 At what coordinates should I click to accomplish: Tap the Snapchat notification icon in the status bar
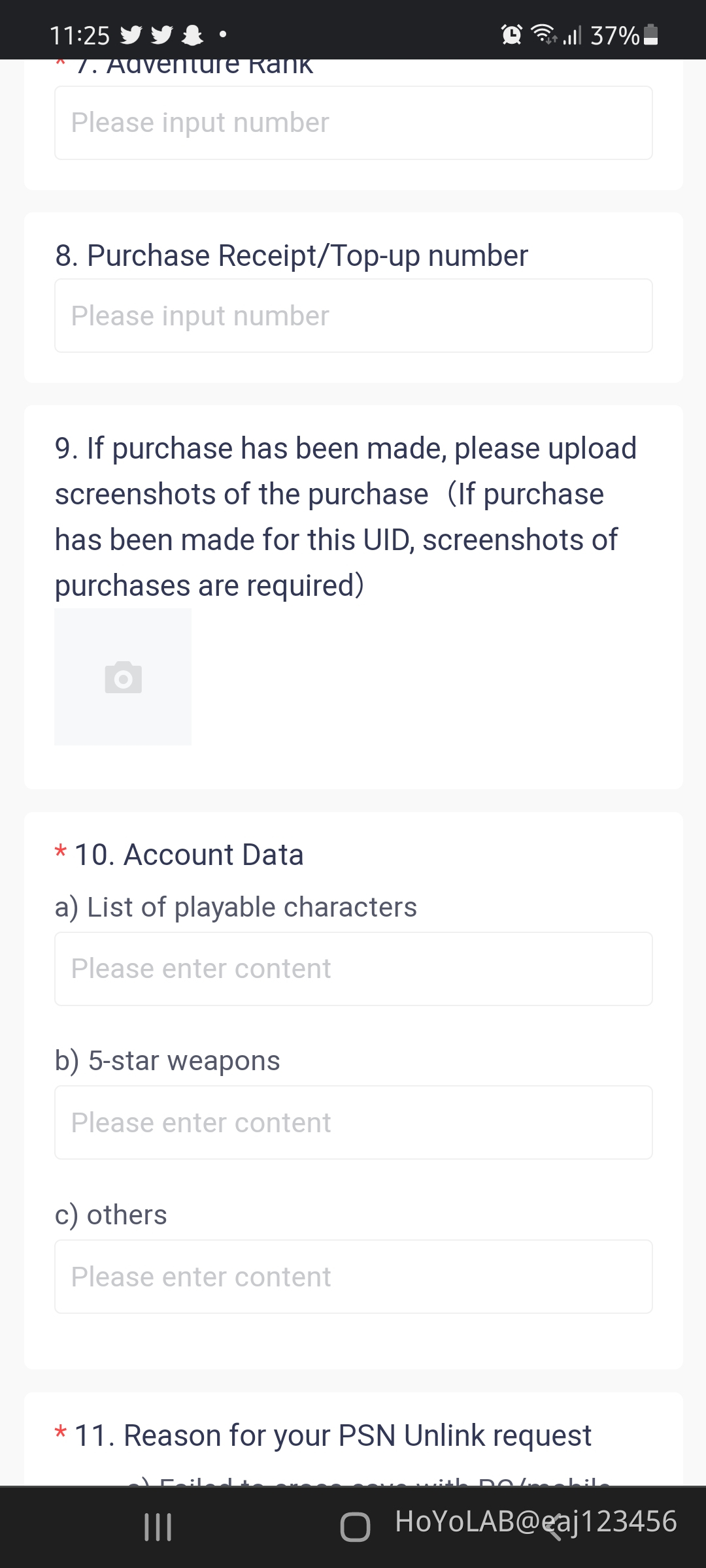coord(193,34)
